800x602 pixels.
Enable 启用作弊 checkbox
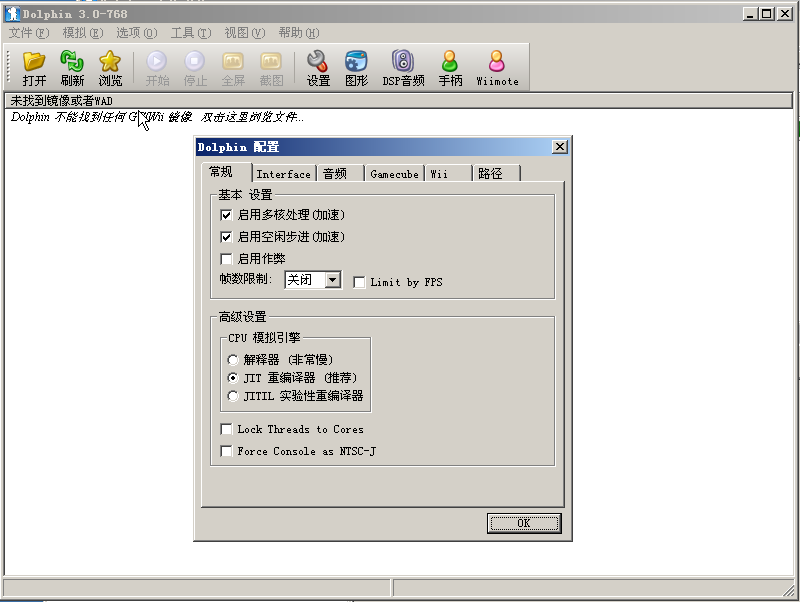tap(226, 259)
